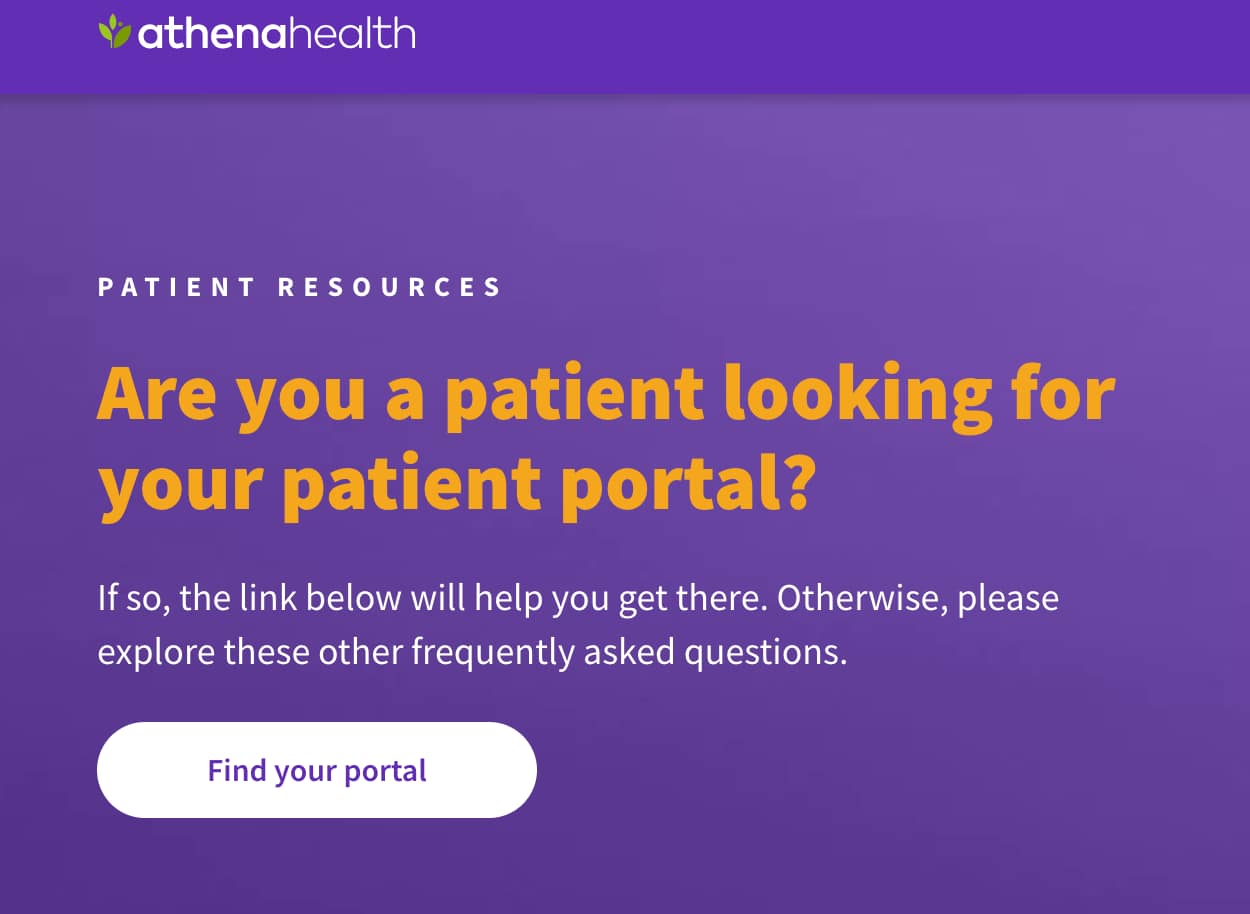
Task: Click the word "looking" in the orange heading
Action: [858, 395]
